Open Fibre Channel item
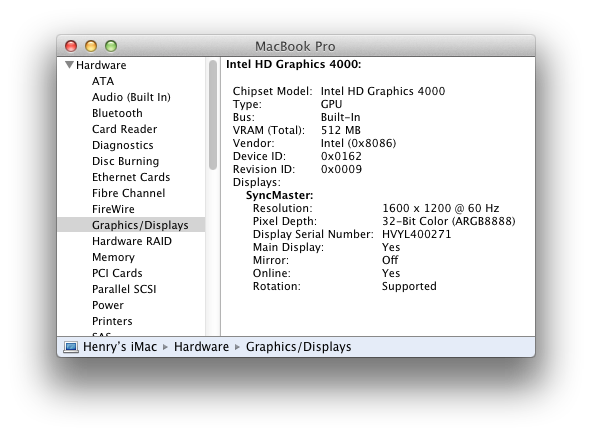592x436 pixels. coord(128,193)
